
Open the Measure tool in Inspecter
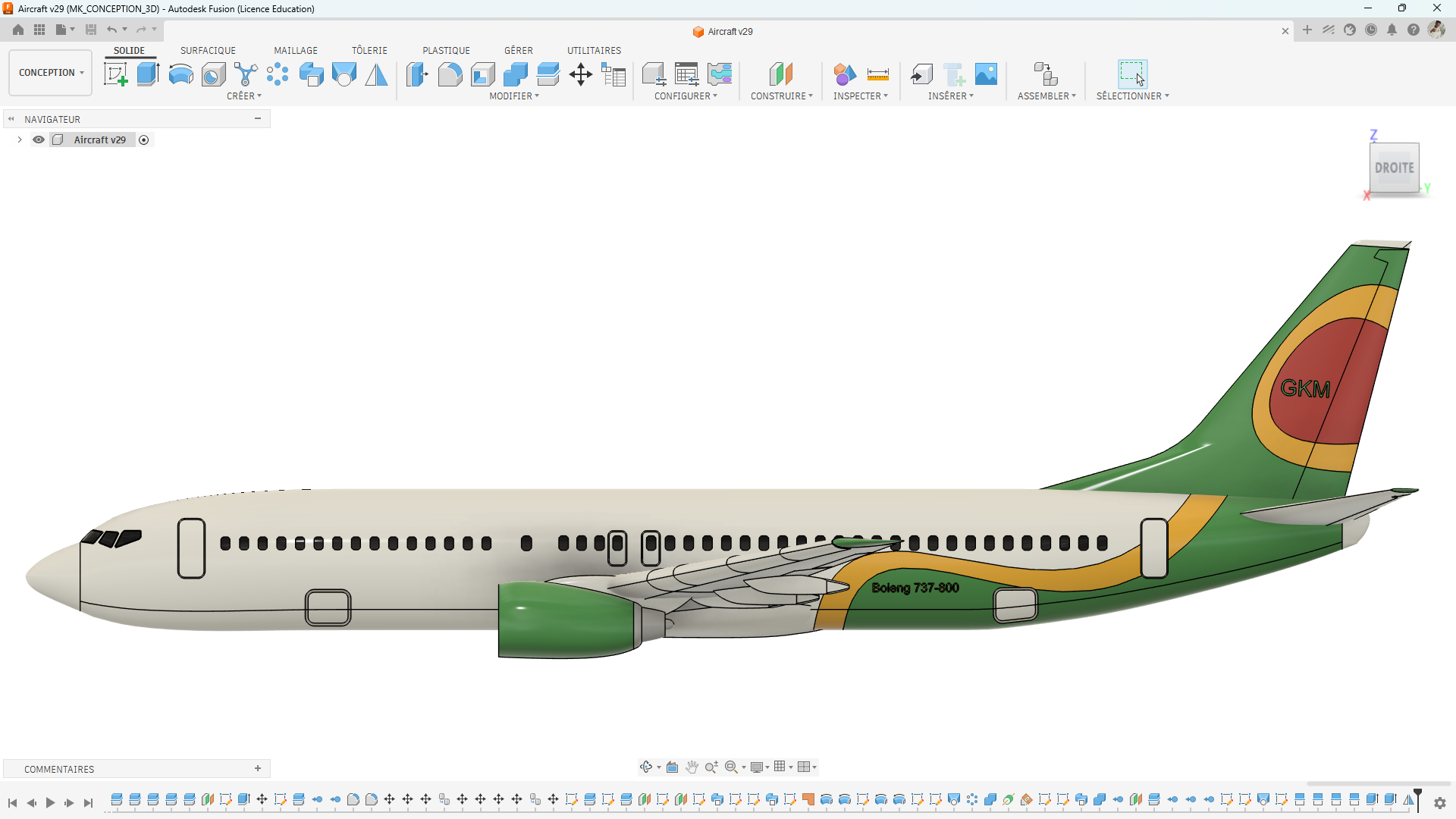pyautogui.click(x=877, y=74)
